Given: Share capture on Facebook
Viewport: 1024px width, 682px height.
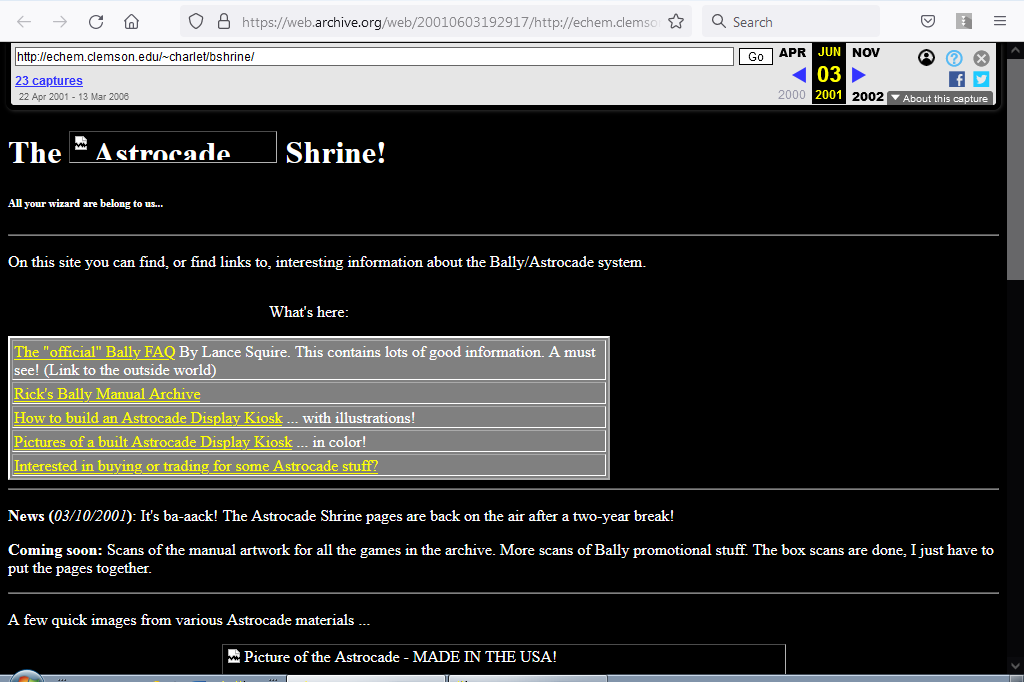Looking at the screenshot, I should click(x=957, y=80).
